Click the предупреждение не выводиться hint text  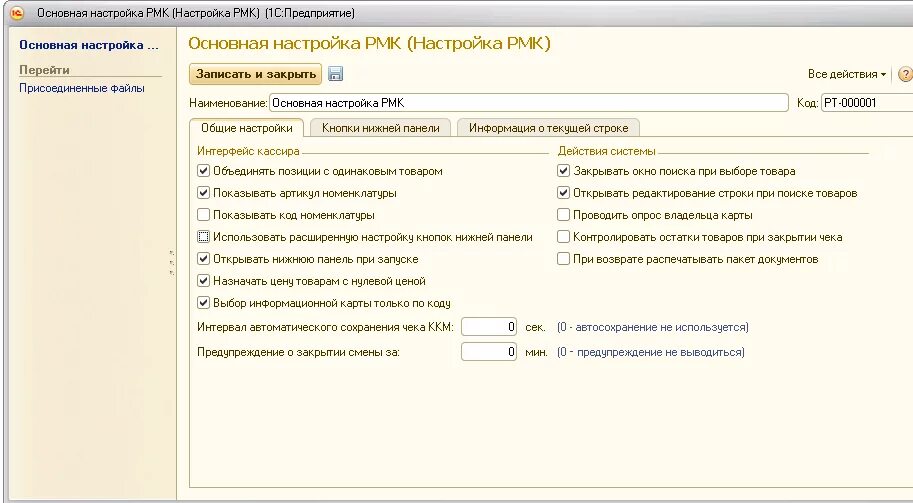click(x=650, y=352)
